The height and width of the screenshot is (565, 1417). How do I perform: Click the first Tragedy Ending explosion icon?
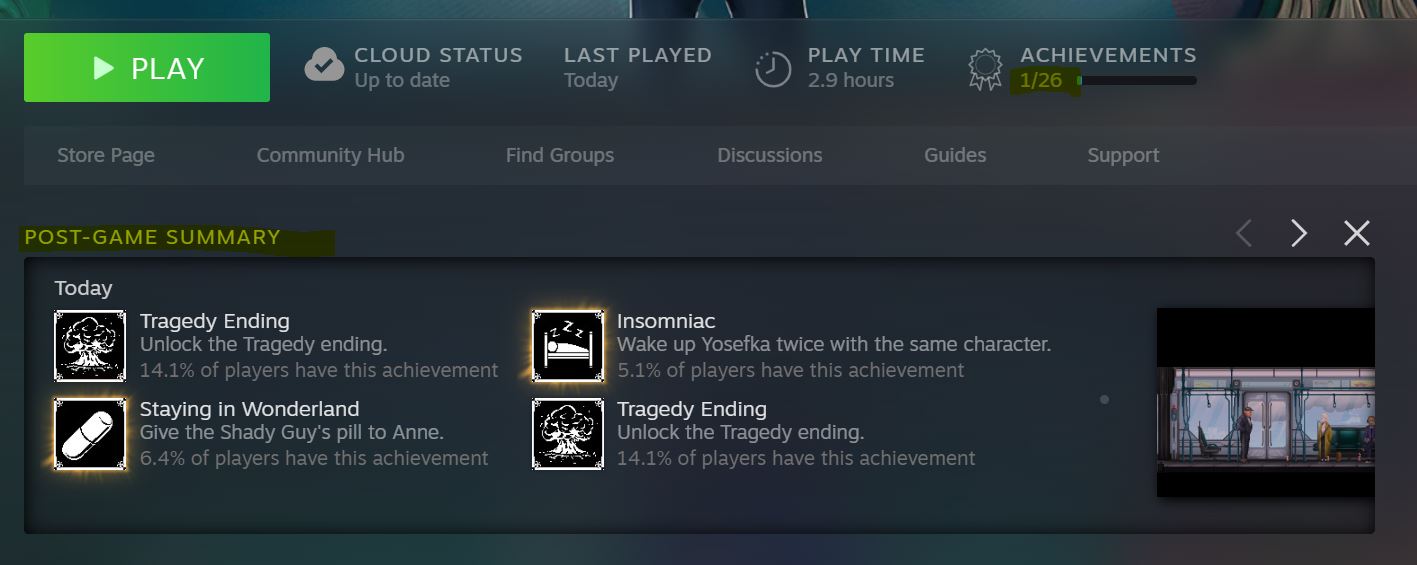90,346
